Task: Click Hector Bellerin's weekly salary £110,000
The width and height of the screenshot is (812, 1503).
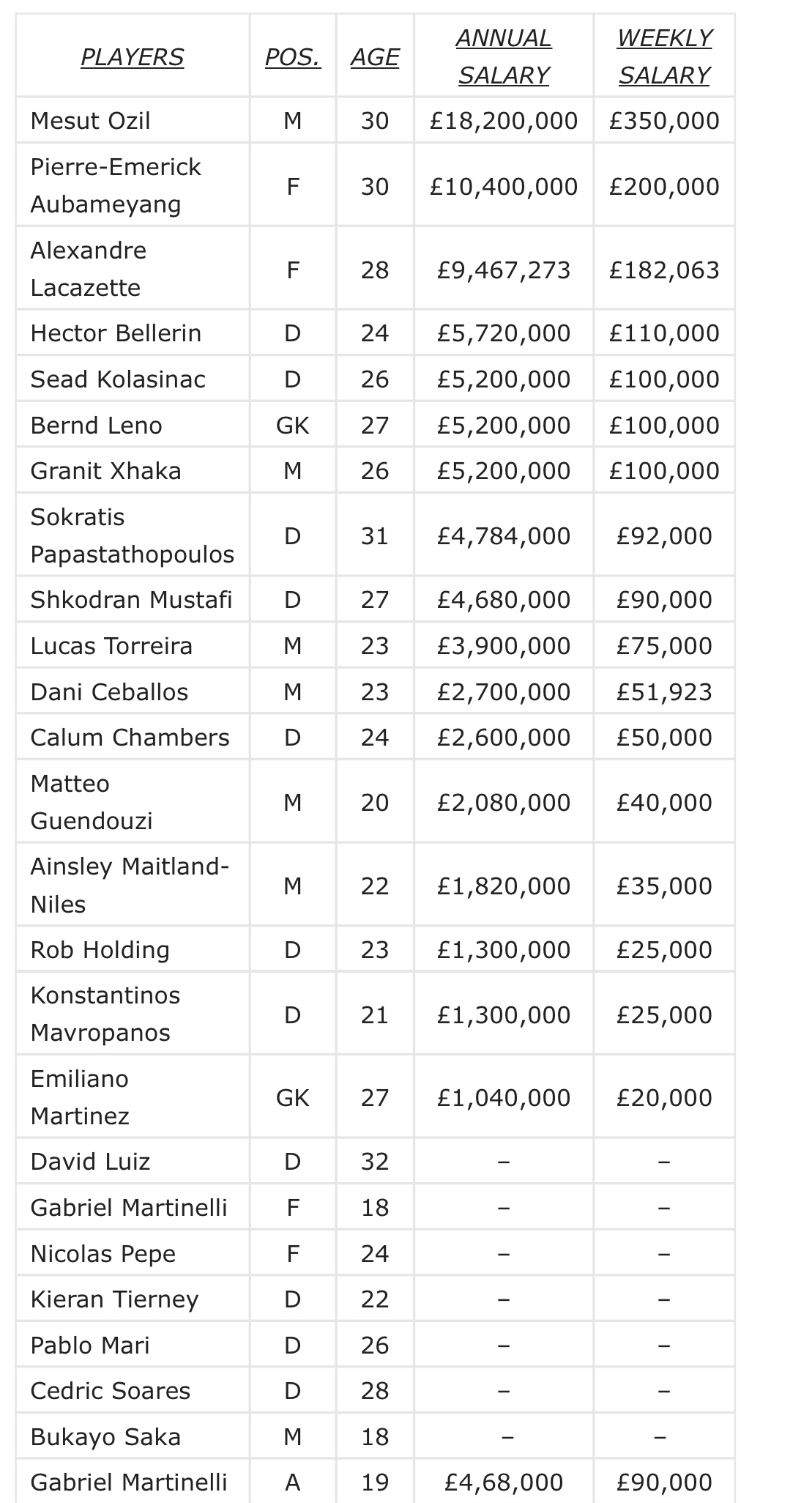Action: [x=664, y=333]
